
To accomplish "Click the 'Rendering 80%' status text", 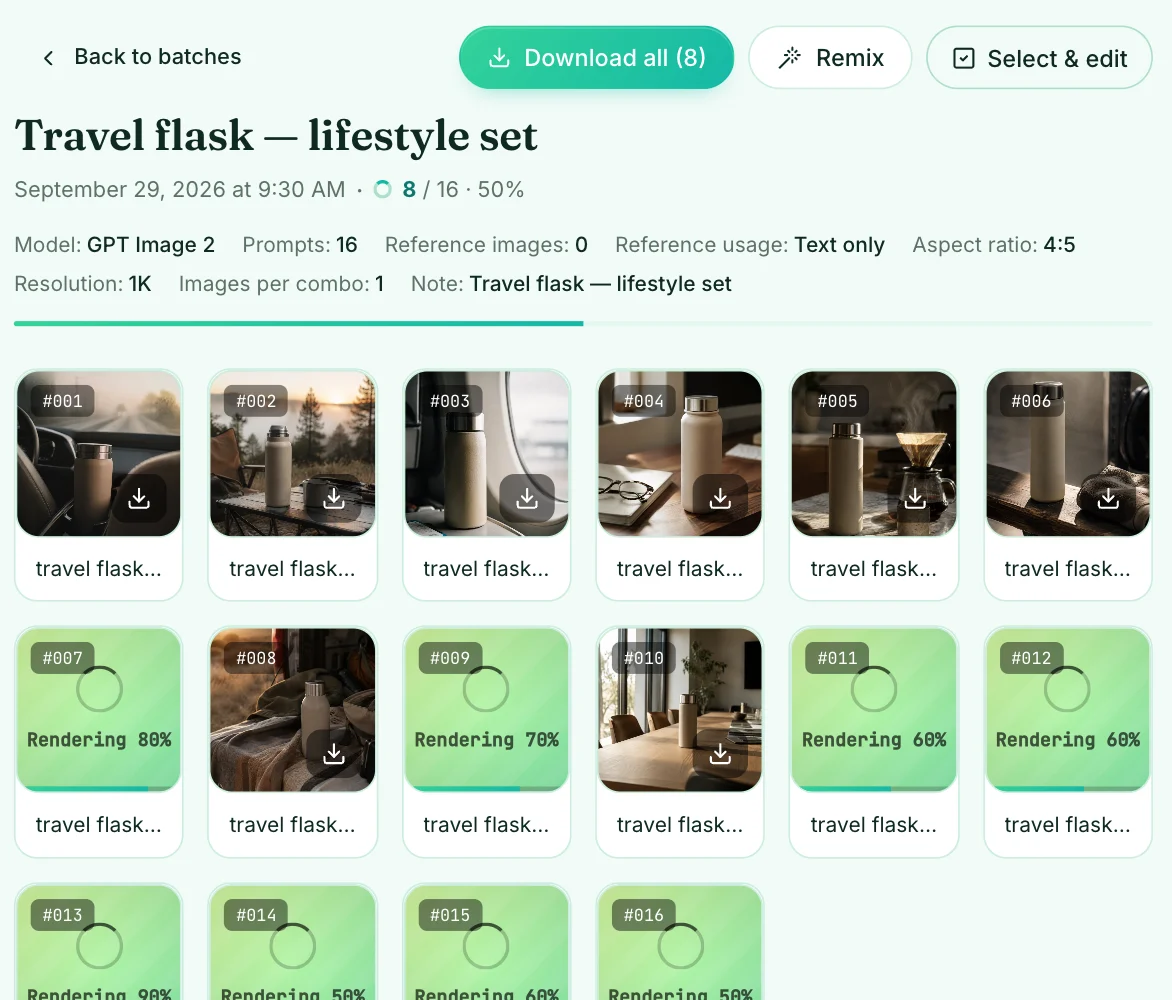I will pyautogui.click(x=99, y=740).
